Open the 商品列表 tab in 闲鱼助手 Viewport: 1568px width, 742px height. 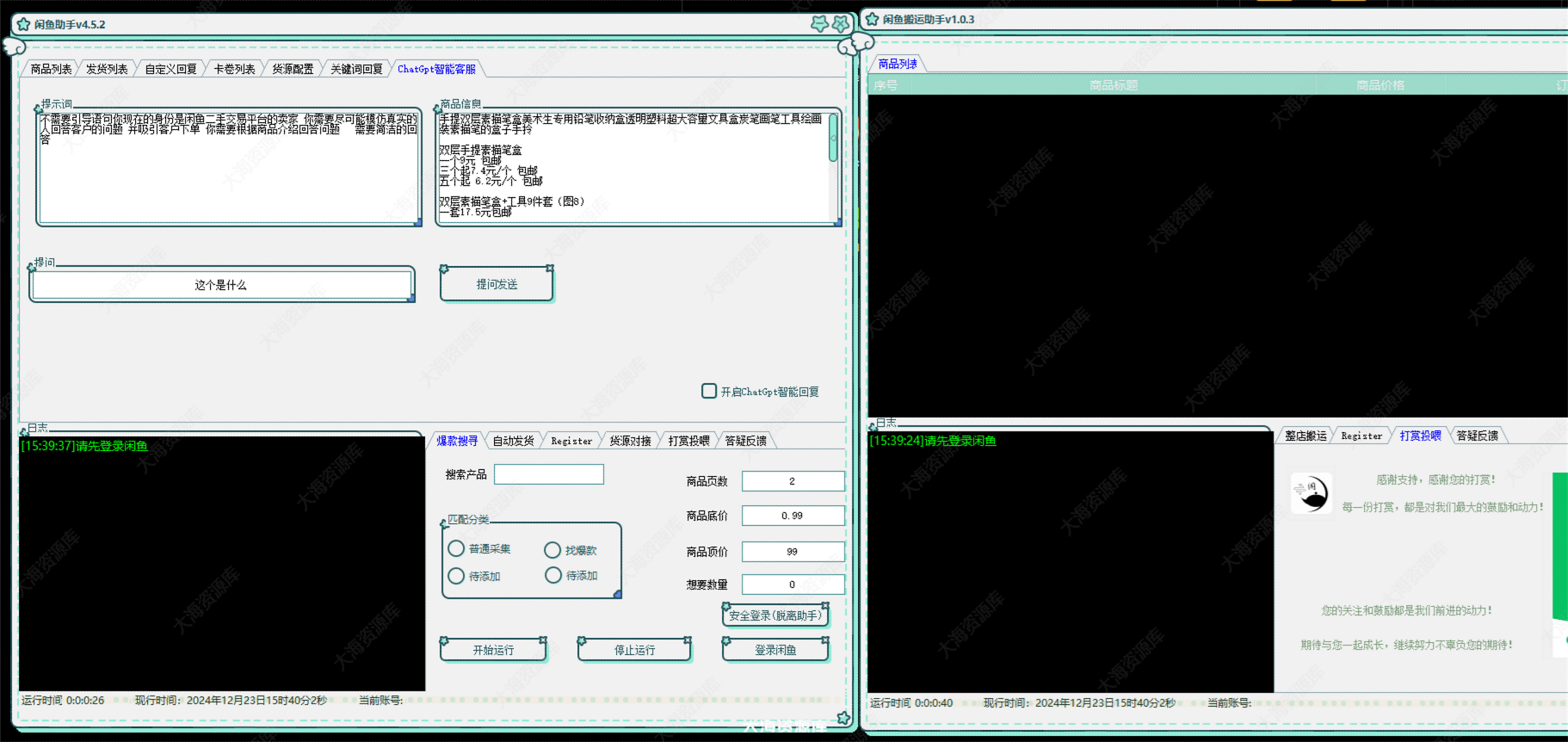pyautogui.click(x=51, y=69)
